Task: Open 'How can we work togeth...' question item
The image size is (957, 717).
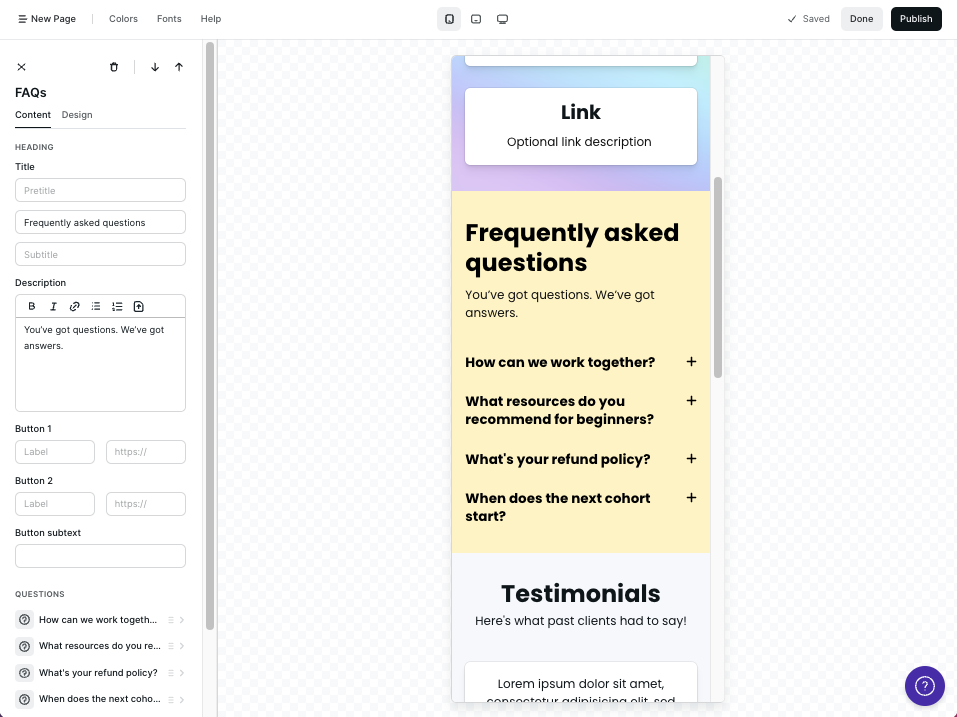Action: click(100, 620)
